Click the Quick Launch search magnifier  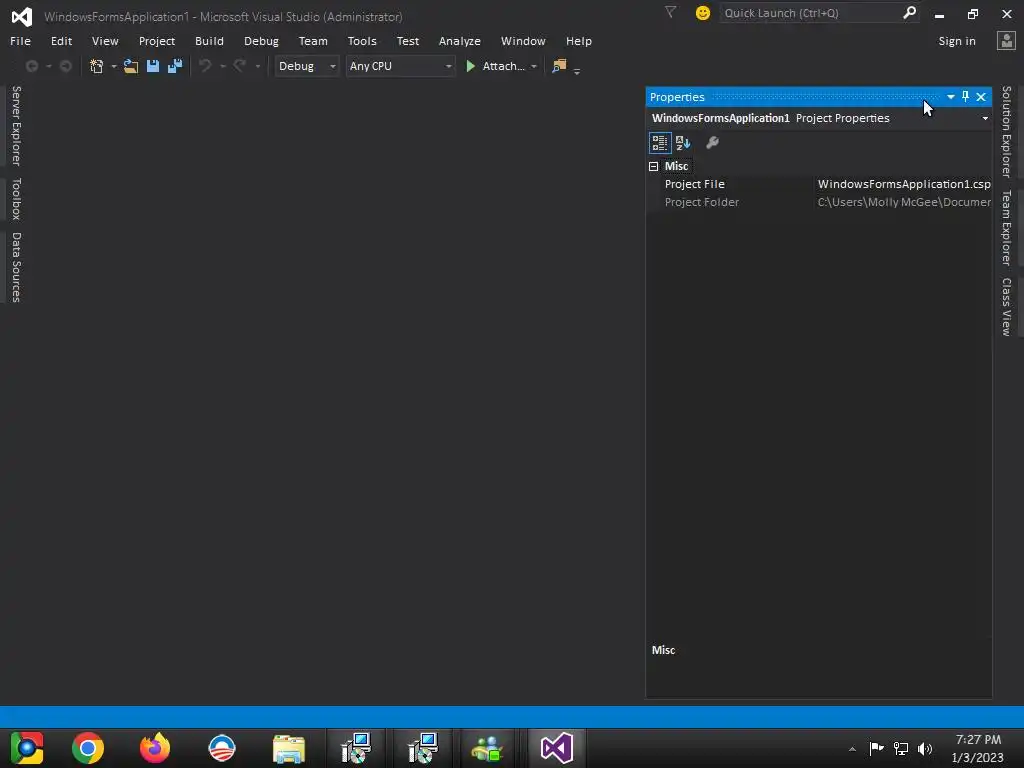coord(909,13)
